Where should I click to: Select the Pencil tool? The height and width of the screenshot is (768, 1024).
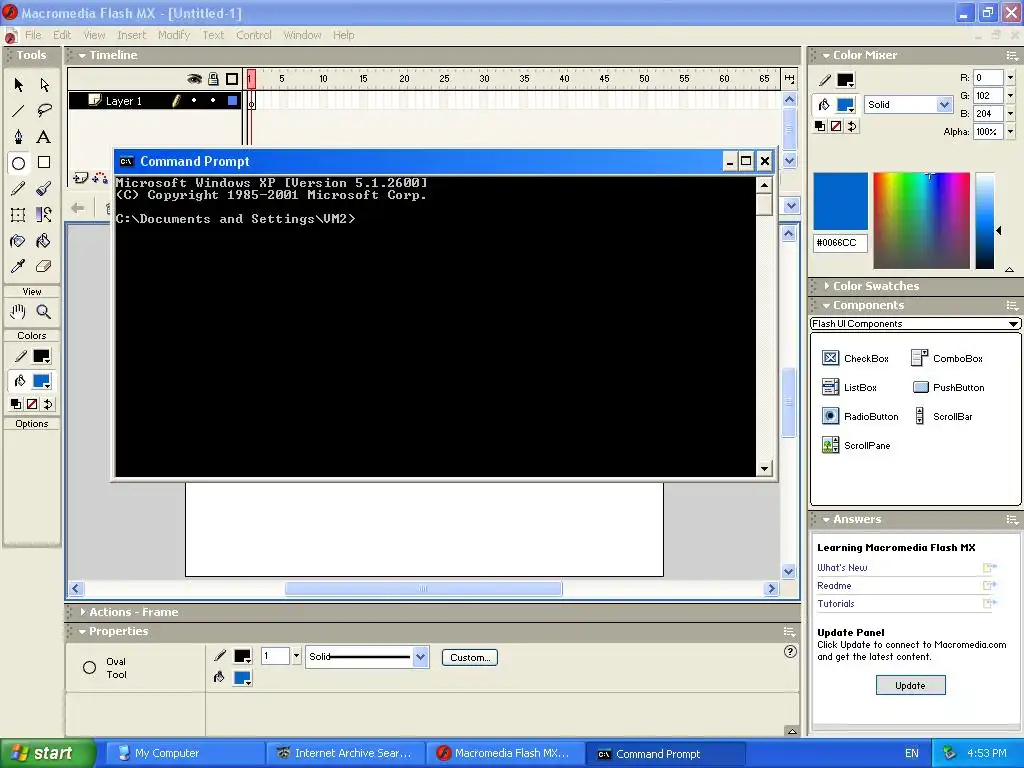coord(18,189)
